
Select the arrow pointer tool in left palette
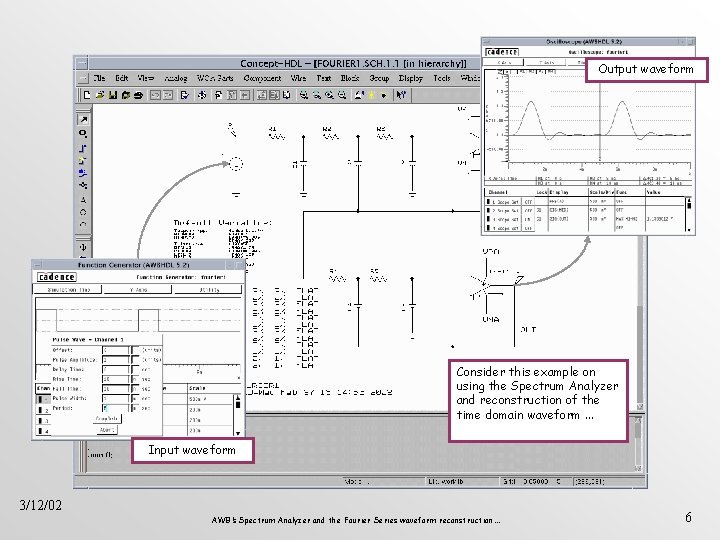tap(83, 119)
